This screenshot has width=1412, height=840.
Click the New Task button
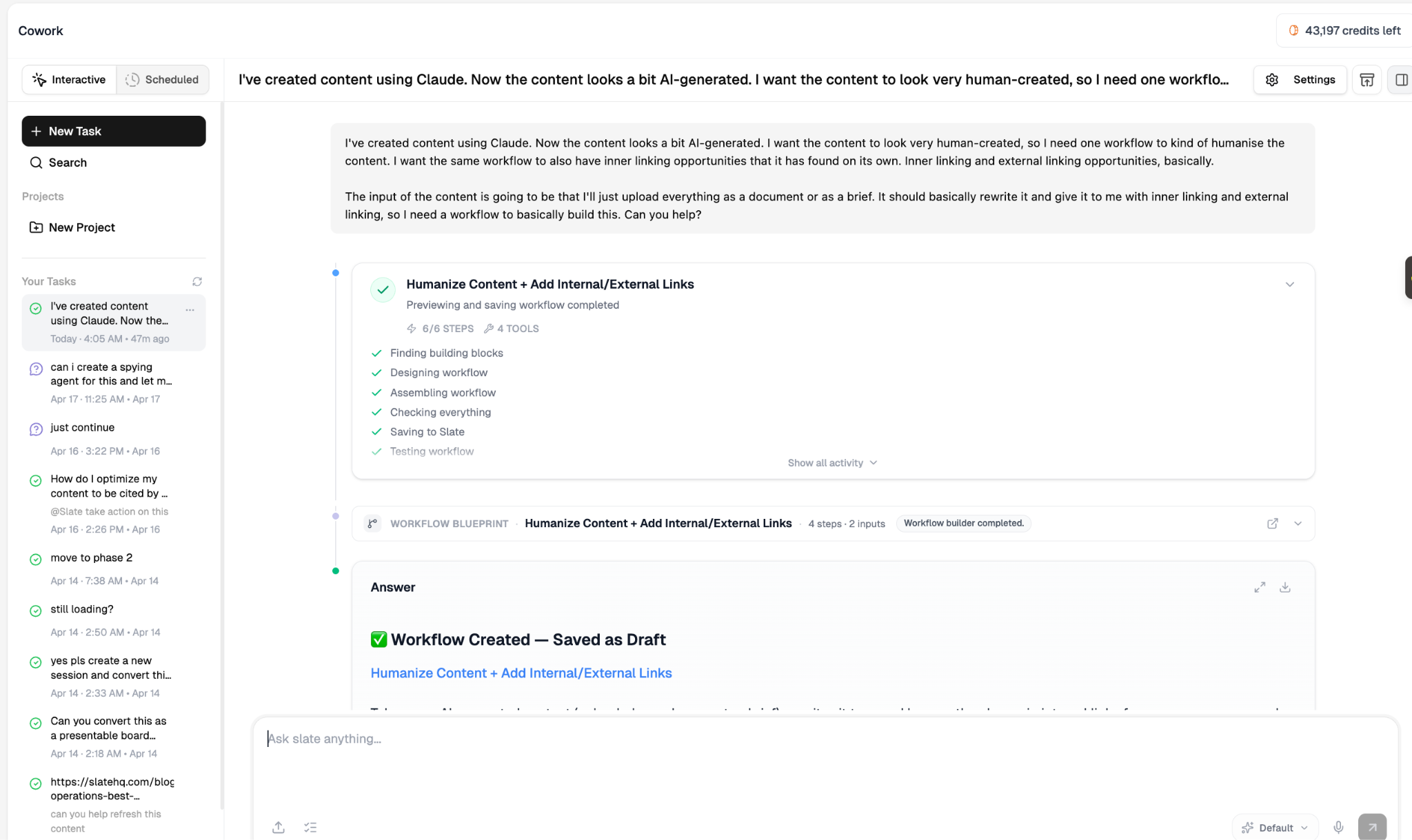[x=114, y=131]
